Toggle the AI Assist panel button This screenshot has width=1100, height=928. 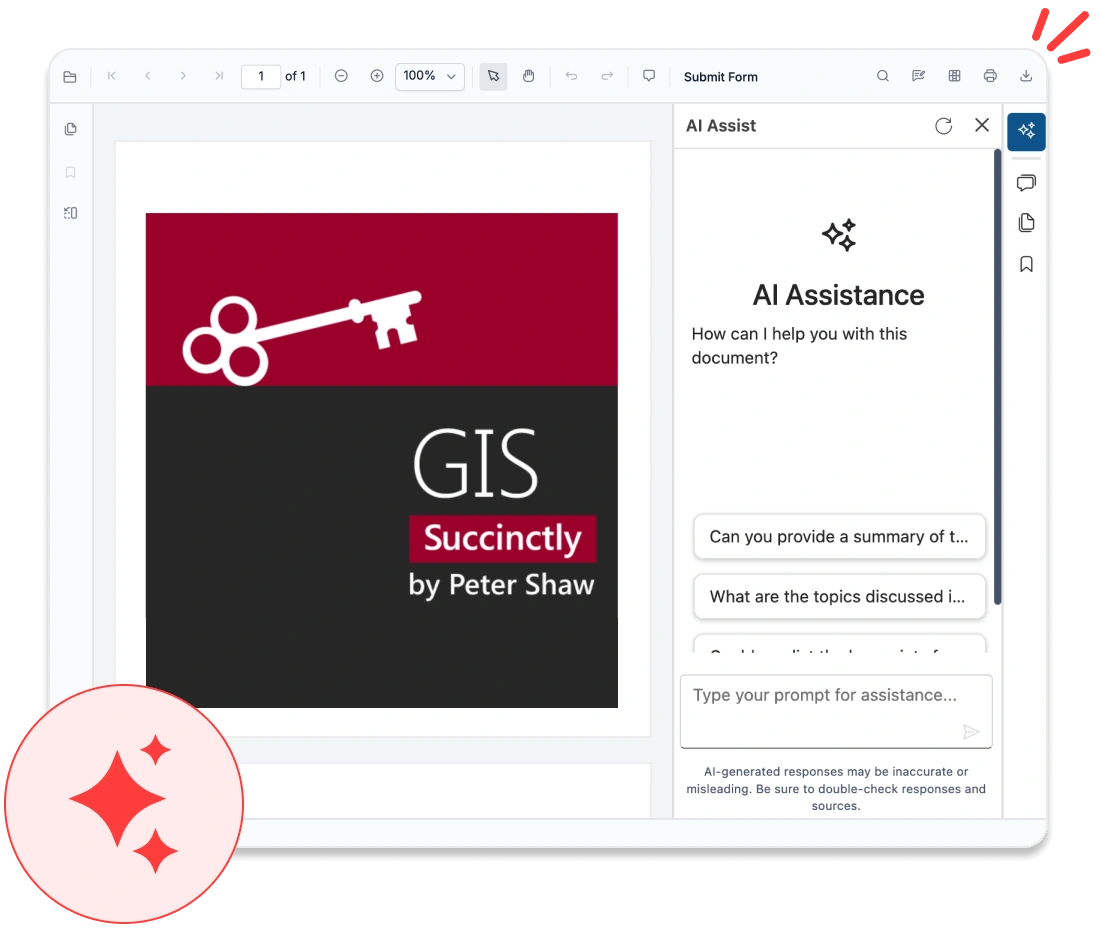point(1026,131)
